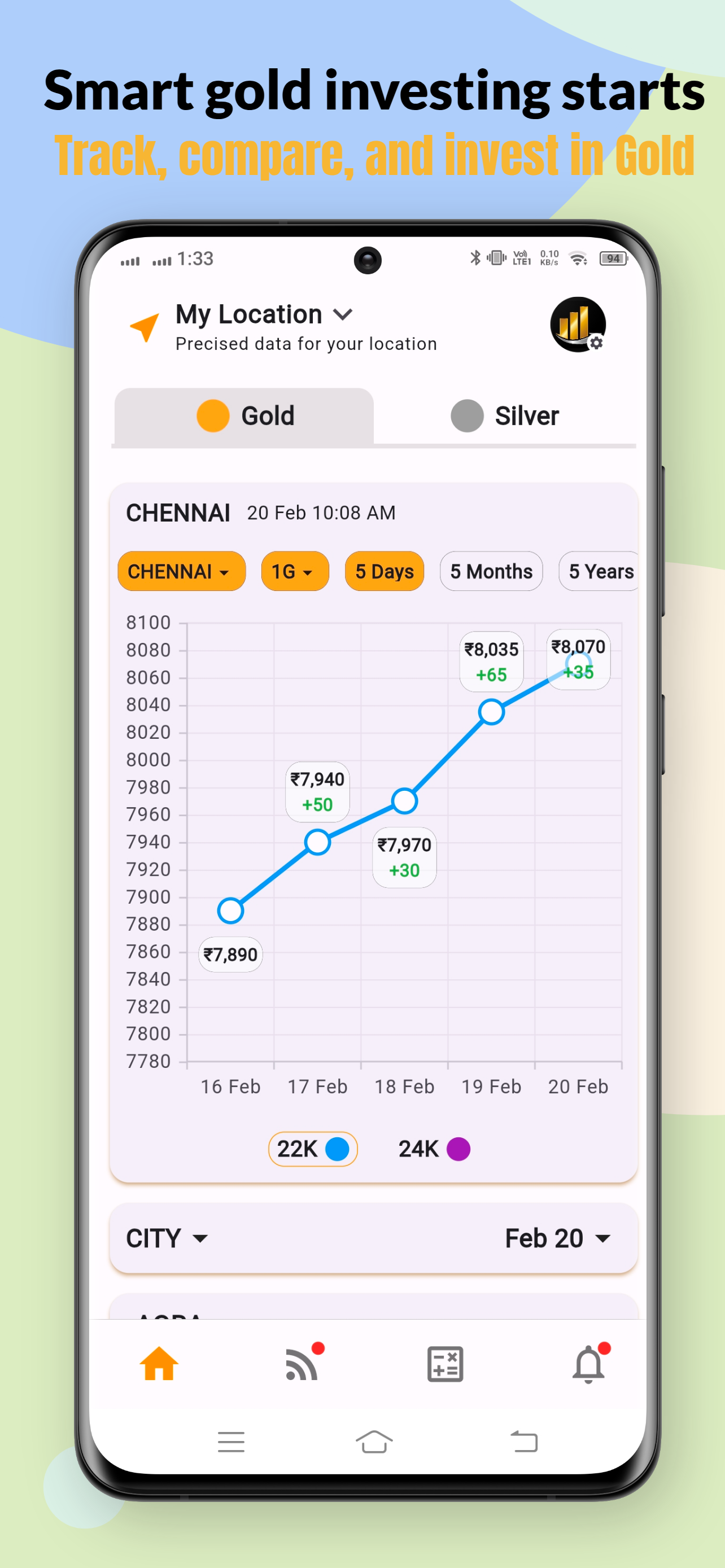Screen dimensions: 725x1568
Task: Open the app profile settings icon
Action: click(x=577, y=325)
